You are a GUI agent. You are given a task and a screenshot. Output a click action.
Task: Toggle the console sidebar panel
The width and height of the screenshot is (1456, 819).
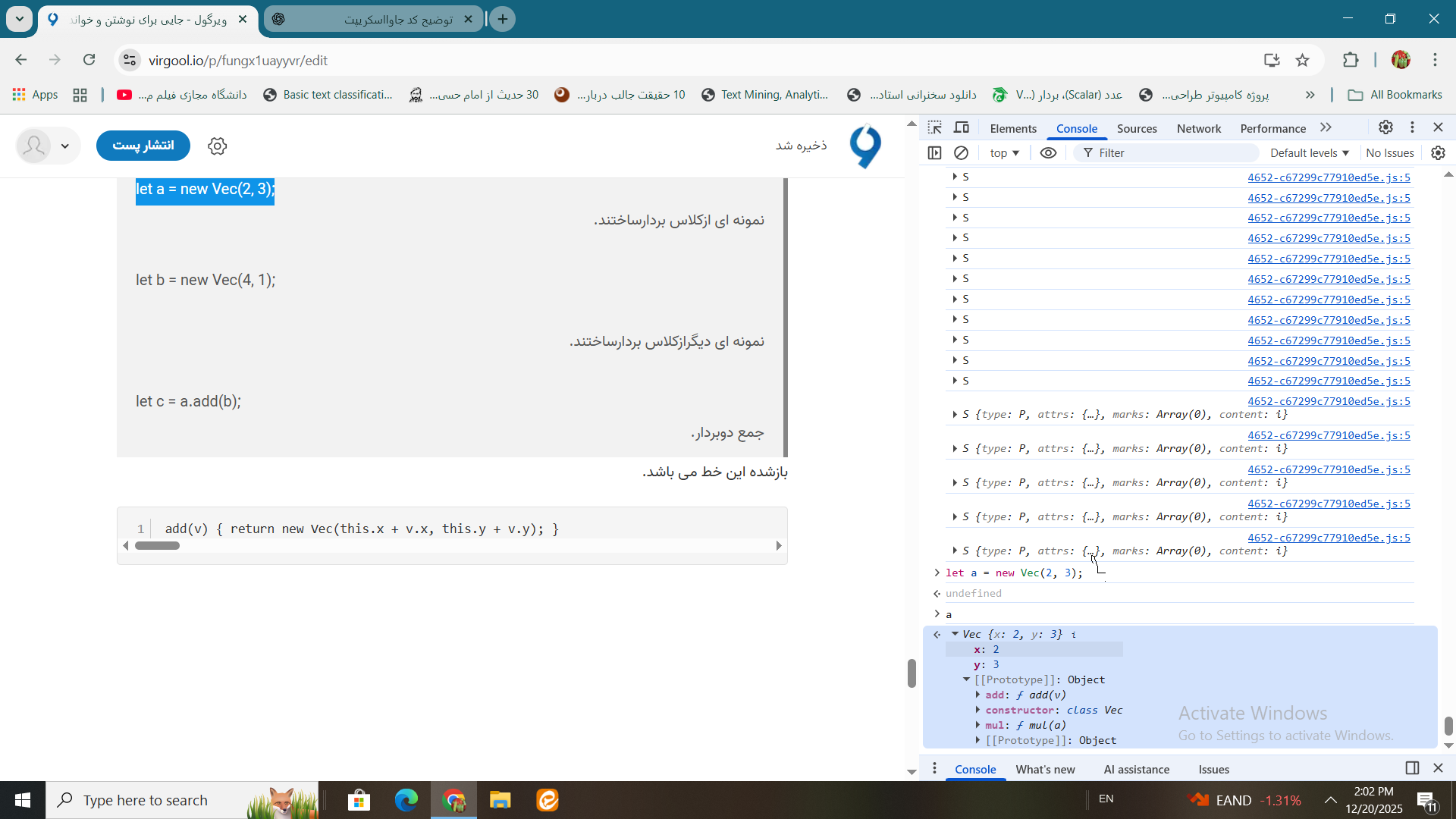point(935,152)
